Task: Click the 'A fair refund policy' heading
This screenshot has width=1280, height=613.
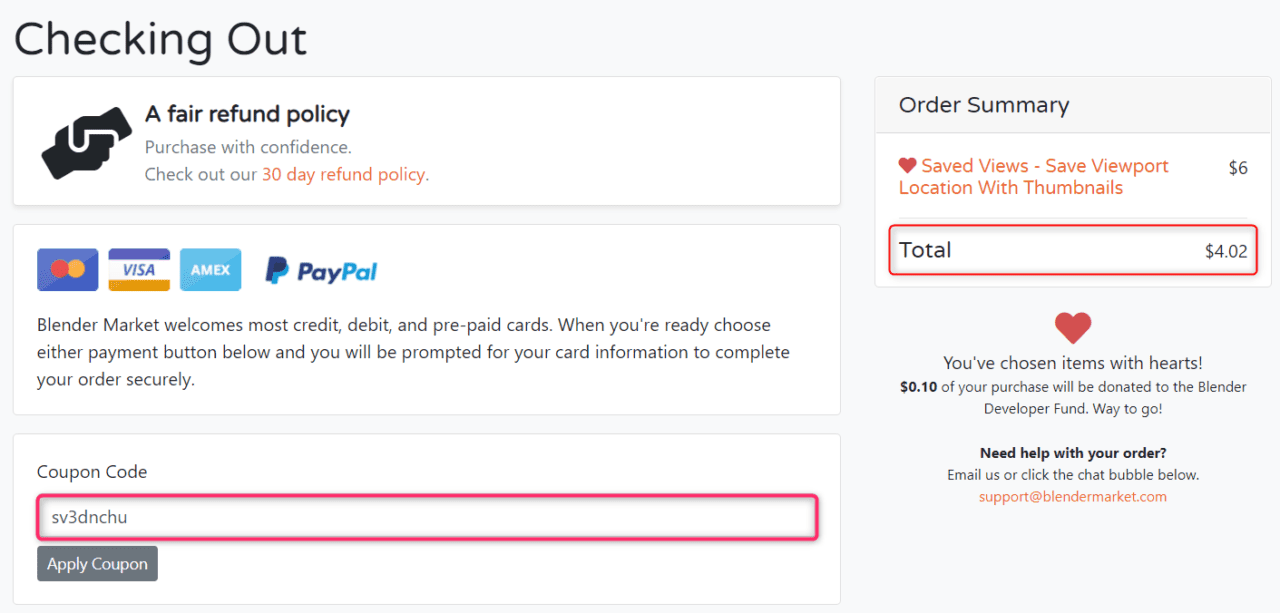Action: tap(247, 114)
